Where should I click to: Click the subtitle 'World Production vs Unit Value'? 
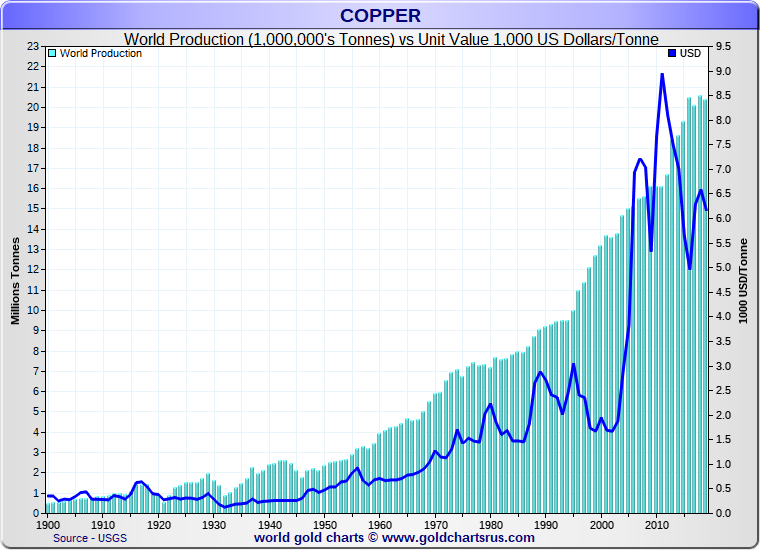pyautogui.click(x=391, y=39)
